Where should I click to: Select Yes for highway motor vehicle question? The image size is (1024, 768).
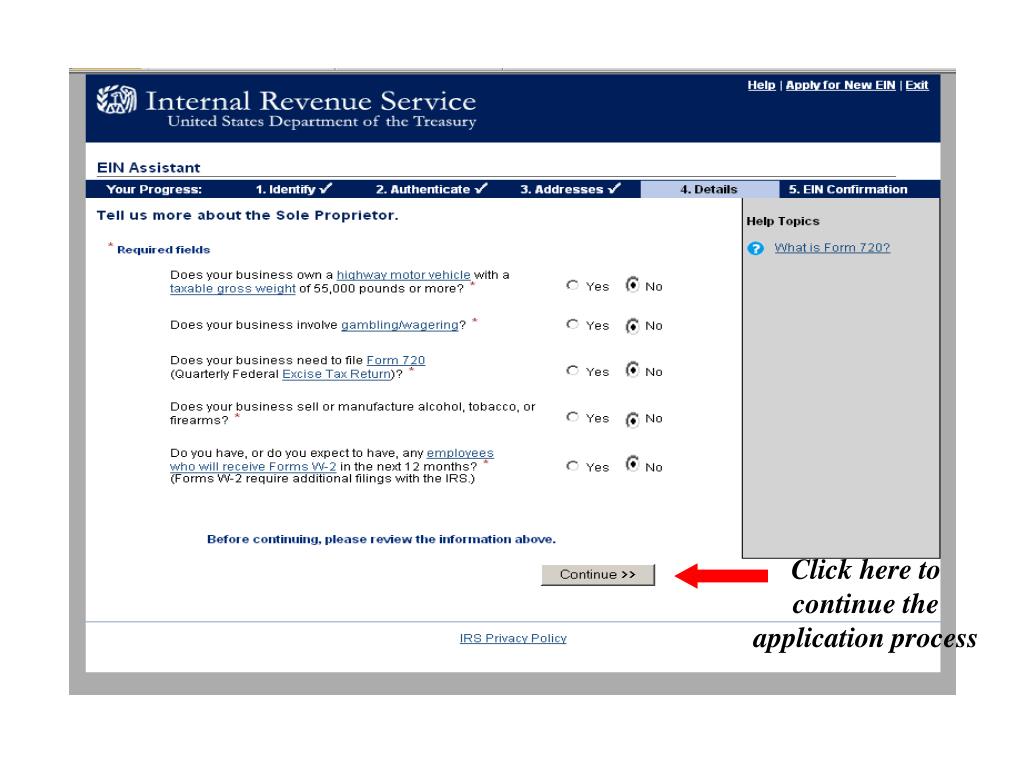click(572, 285)
